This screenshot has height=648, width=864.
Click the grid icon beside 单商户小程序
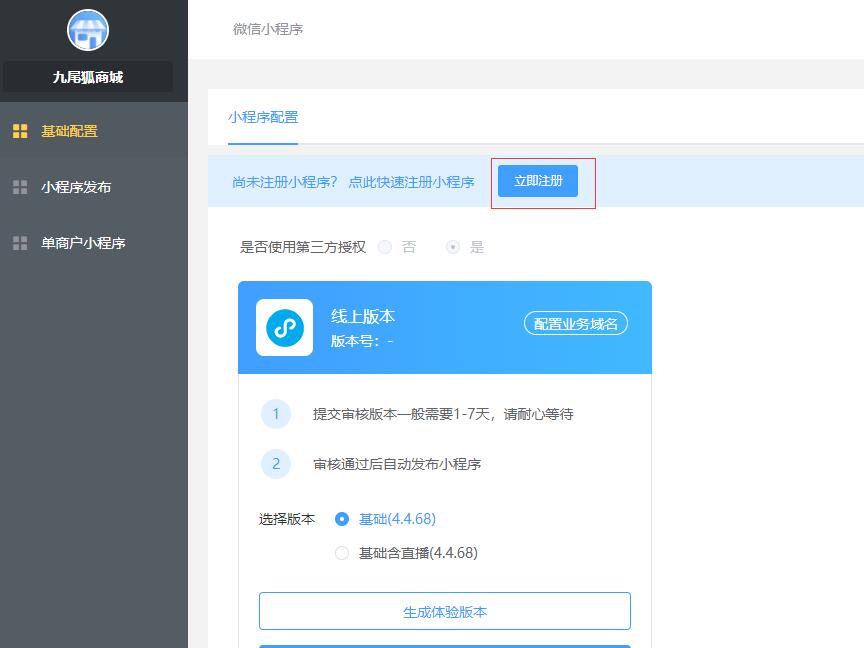click(20, 243)
